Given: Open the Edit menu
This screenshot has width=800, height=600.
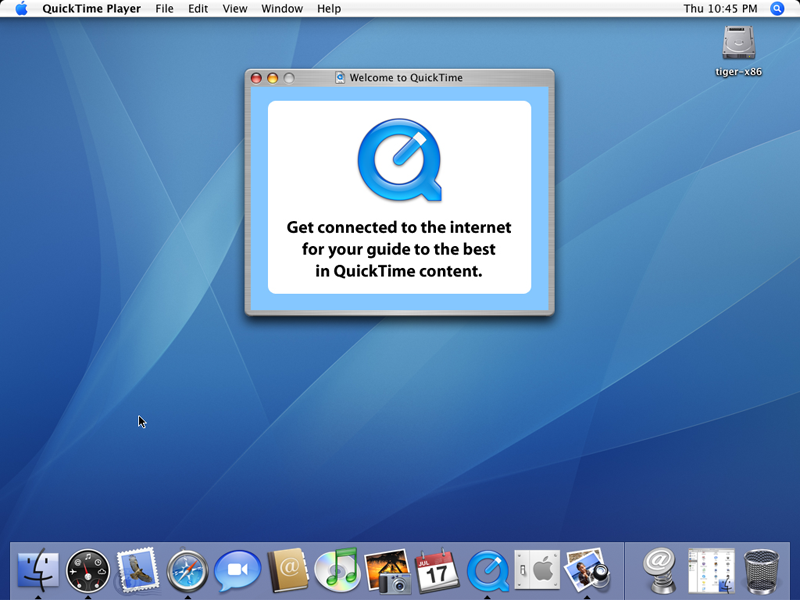Looking at the screenshot, I should coord(198,9).
